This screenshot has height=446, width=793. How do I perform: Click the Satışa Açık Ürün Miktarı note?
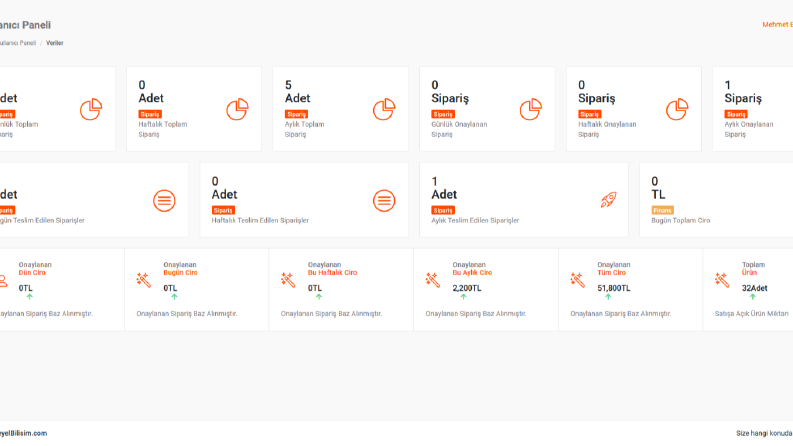[x=754, y=314]
